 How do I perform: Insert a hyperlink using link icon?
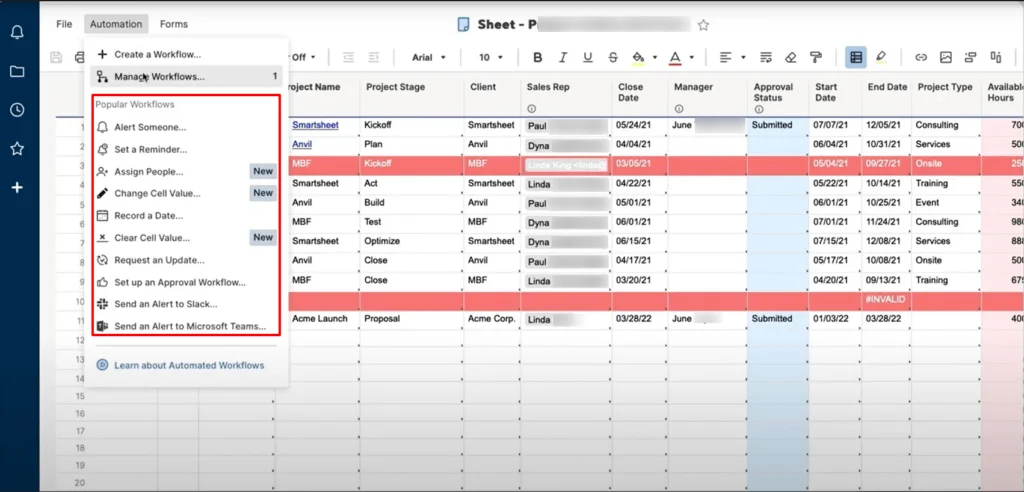(x=921, y=58)
